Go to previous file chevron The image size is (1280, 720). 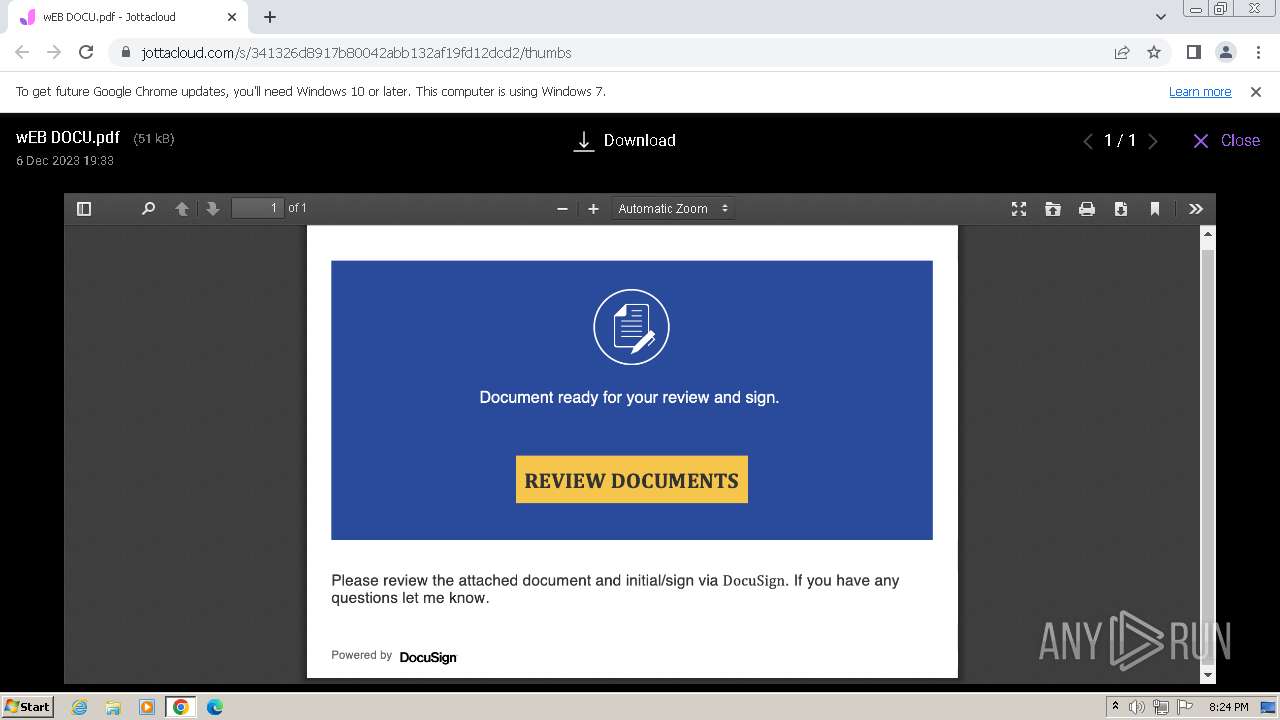pyautogui.click(x=1088, y=141)
